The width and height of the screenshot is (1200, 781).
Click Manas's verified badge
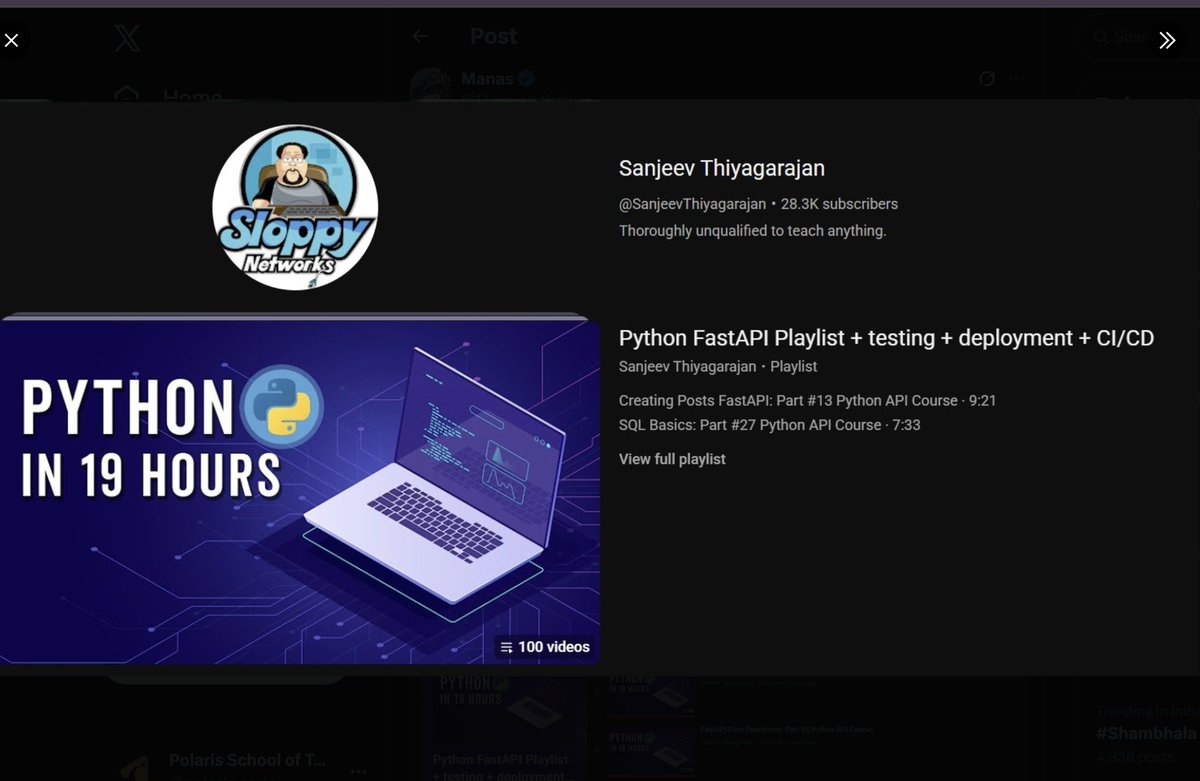coord(526,79)
